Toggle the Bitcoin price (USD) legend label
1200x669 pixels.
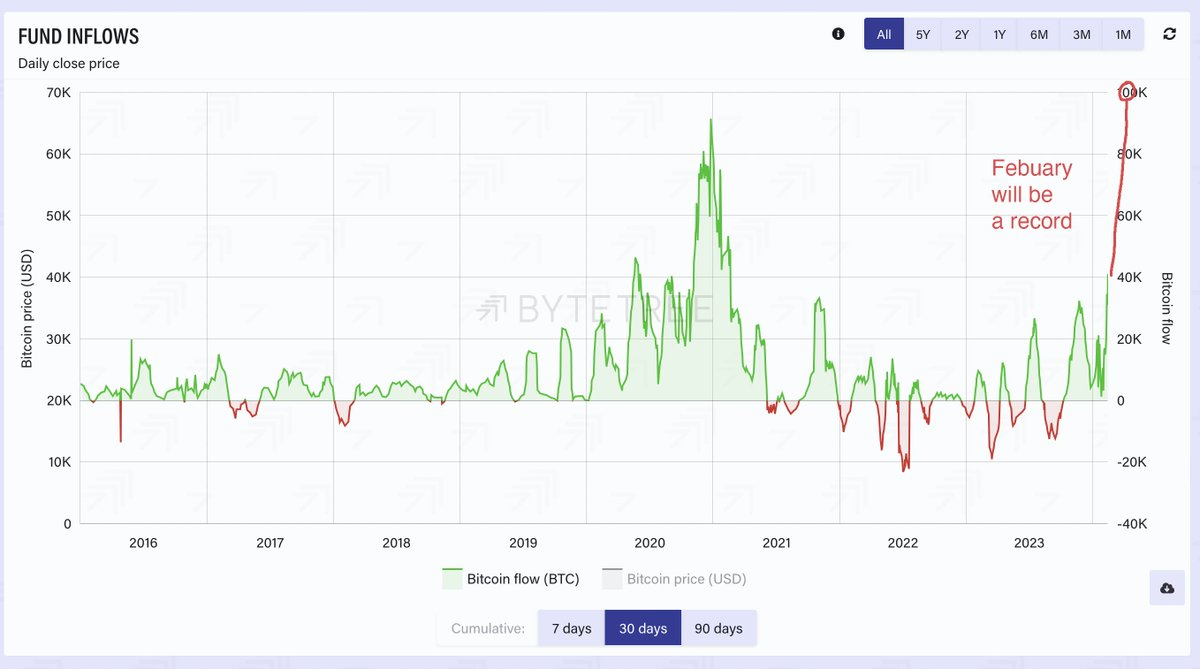pos(686,579)
